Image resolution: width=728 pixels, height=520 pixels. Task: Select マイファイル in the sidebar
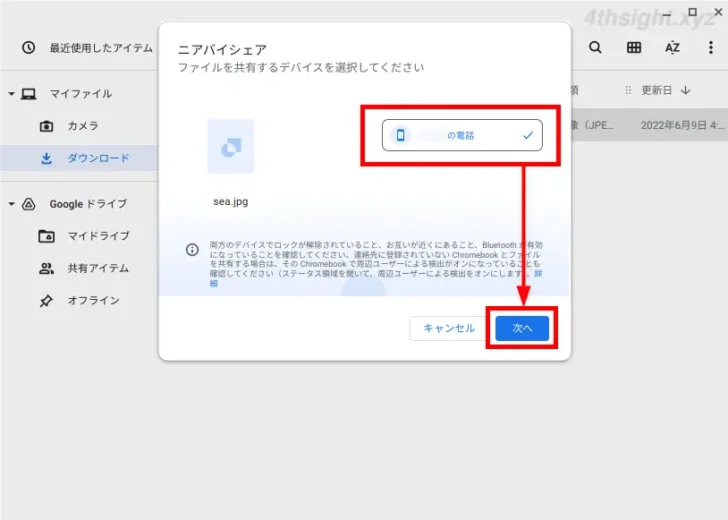(x=81, y=94)
